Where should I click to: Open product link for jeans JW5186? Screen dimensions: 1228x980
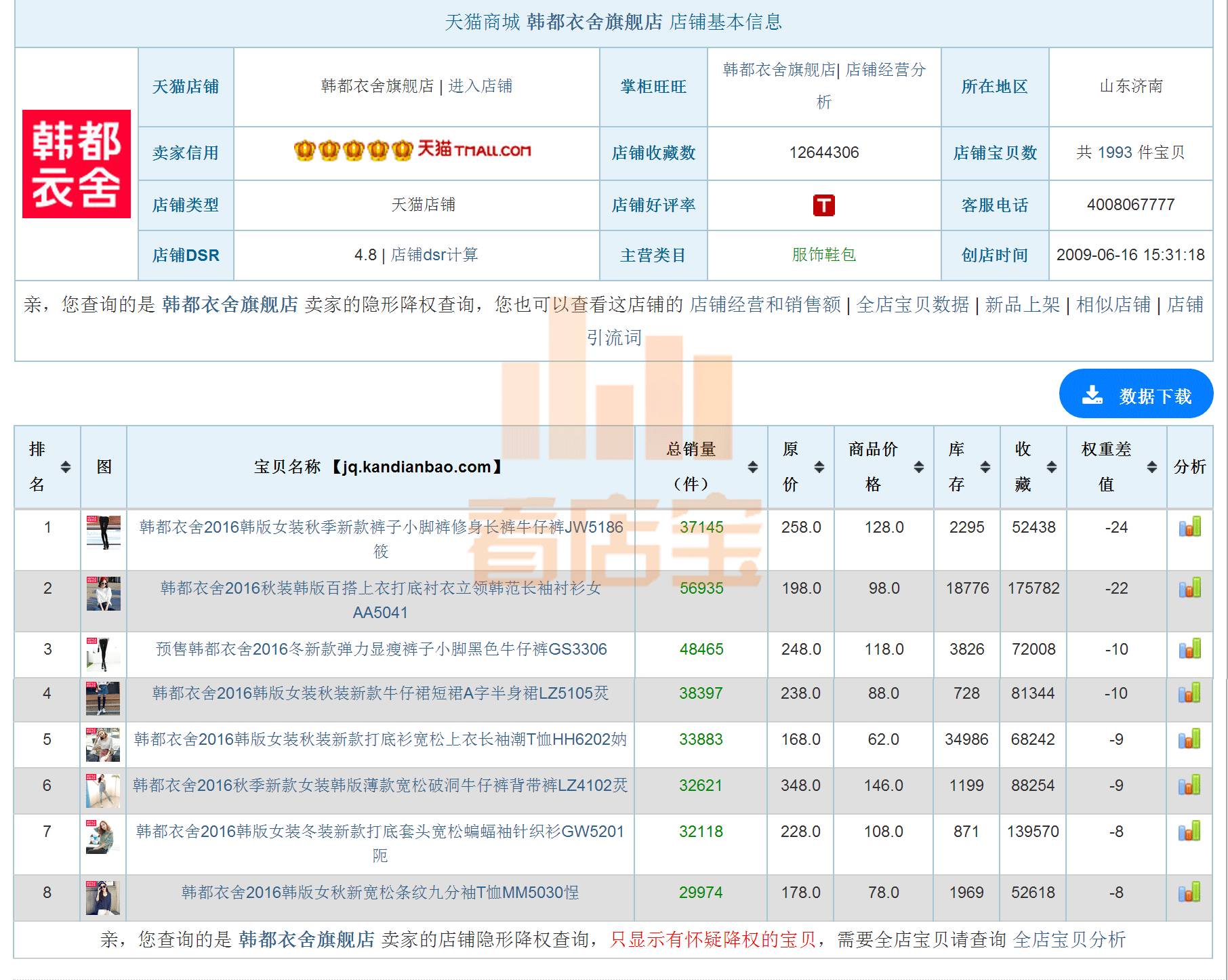click(381, 539)
